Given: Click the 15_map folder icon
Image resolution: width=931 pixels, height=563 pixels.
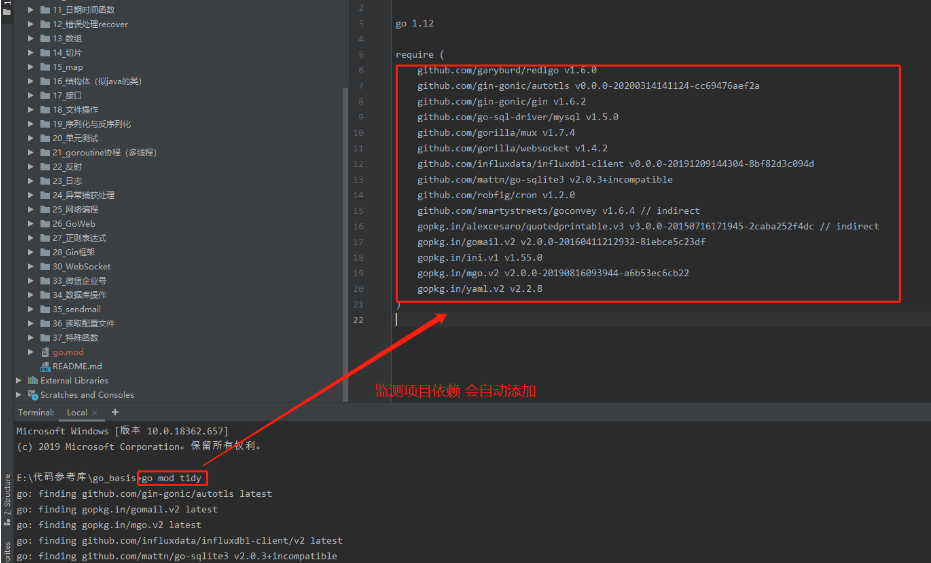Looking at the screenshot, I should [45, 67].
